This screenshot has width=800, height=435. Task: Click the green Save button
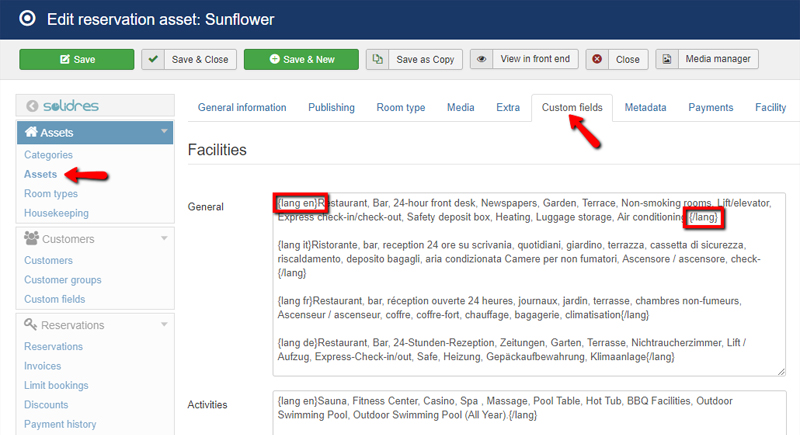(76, 59)
